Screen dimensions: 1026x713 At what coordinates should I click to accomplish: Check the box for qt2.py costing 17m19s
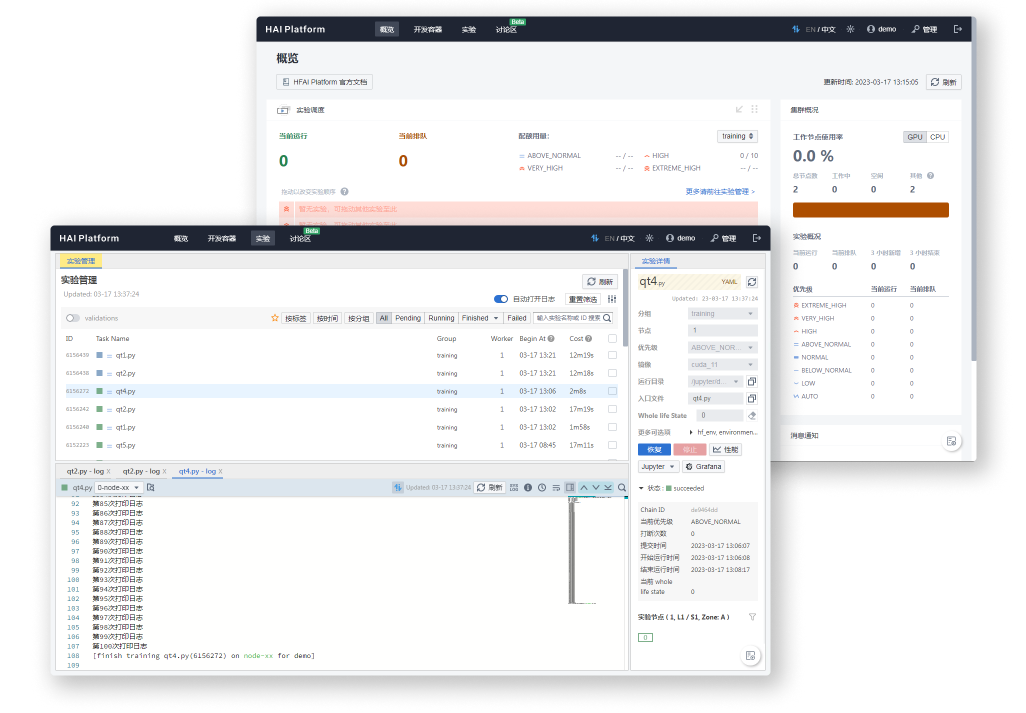[x=612, y=409]
